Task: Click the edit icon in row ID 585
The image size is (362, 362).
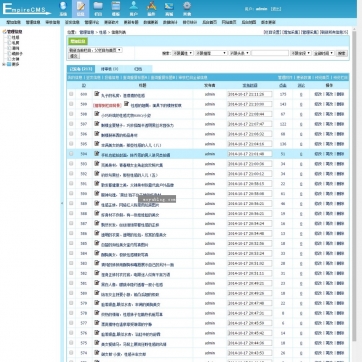Action: [x=97, y=243]
